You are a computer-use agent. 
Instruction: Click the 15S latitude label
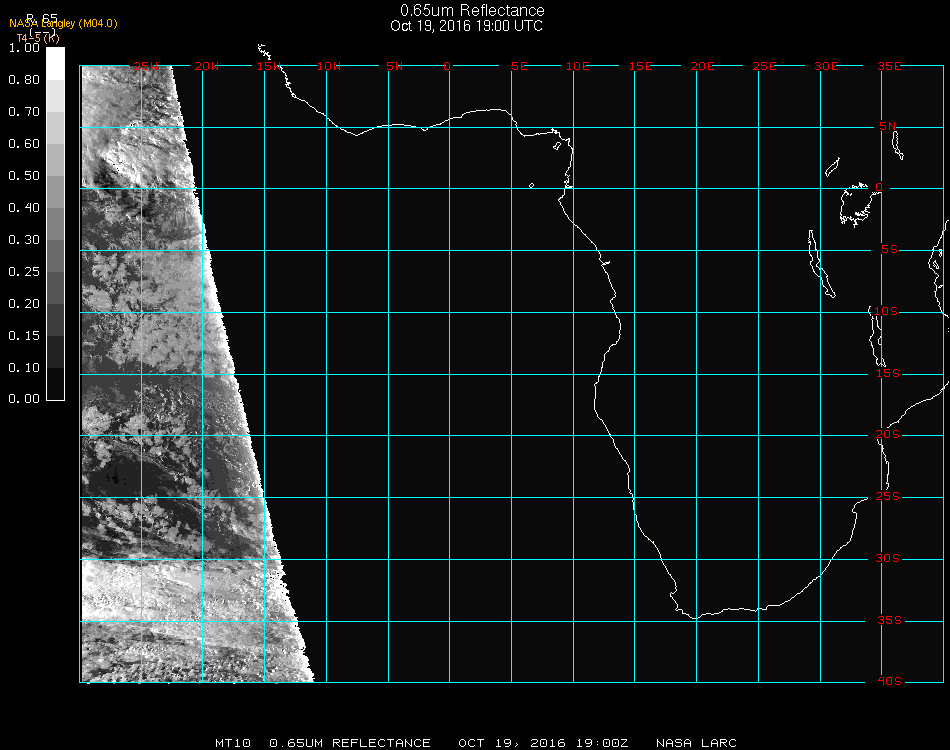point(888,373)
